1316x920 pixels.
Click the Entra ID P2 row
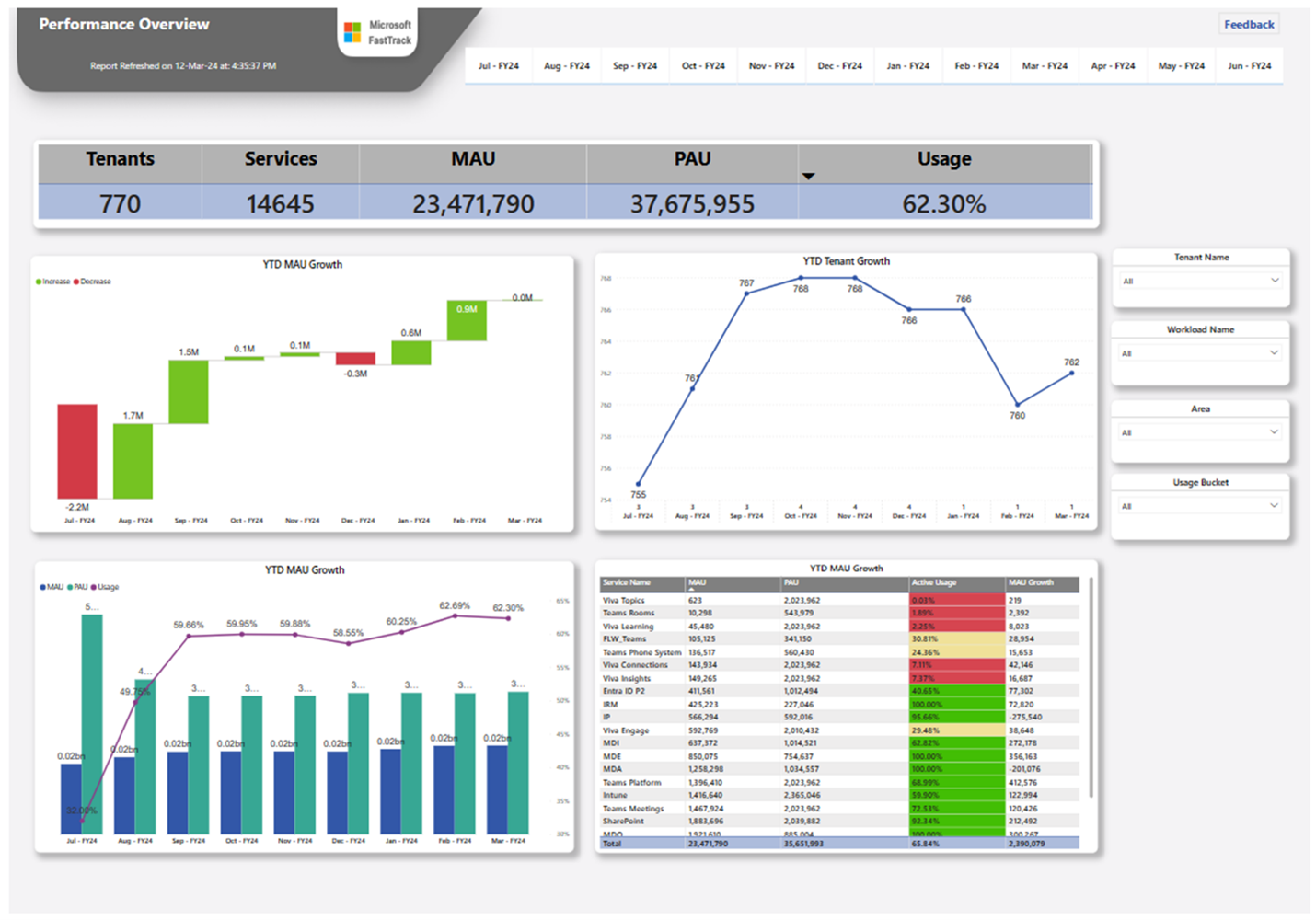[x=839, y=691]
